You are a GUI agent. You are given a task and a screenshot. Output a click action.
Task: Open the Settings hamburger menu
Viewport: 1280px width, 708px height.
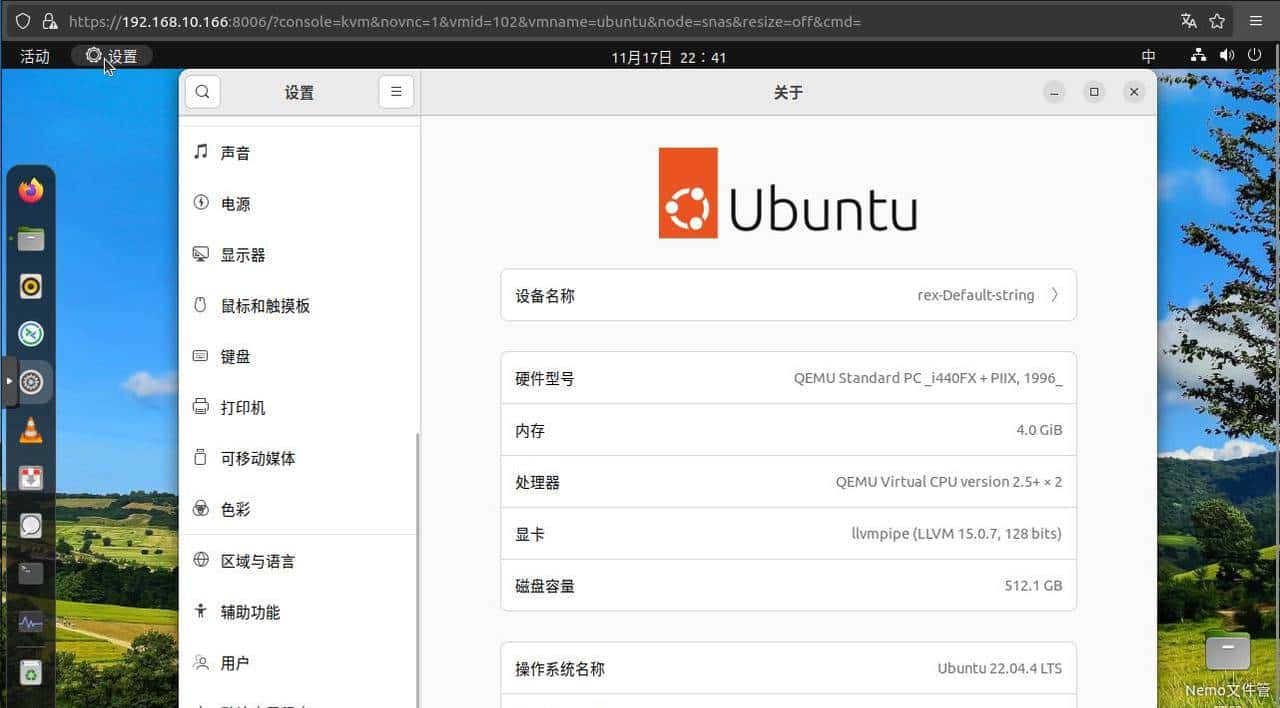click(x=396, y=91)
